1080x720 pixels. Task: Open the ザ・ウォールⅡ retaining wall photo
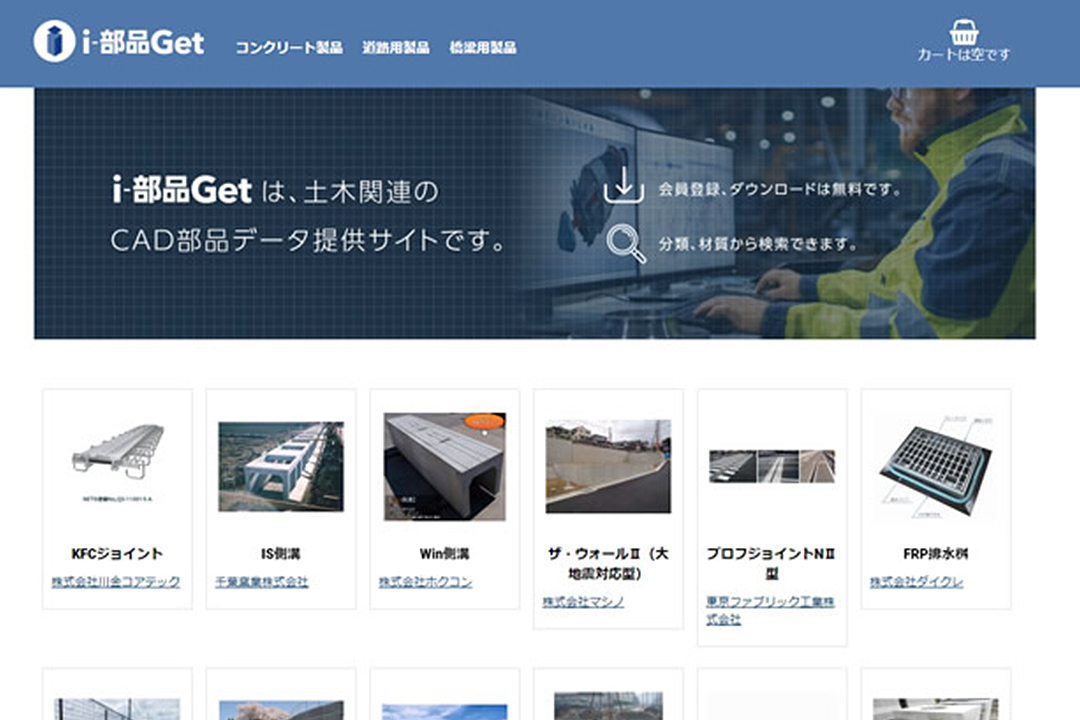(x=608, y=466)
